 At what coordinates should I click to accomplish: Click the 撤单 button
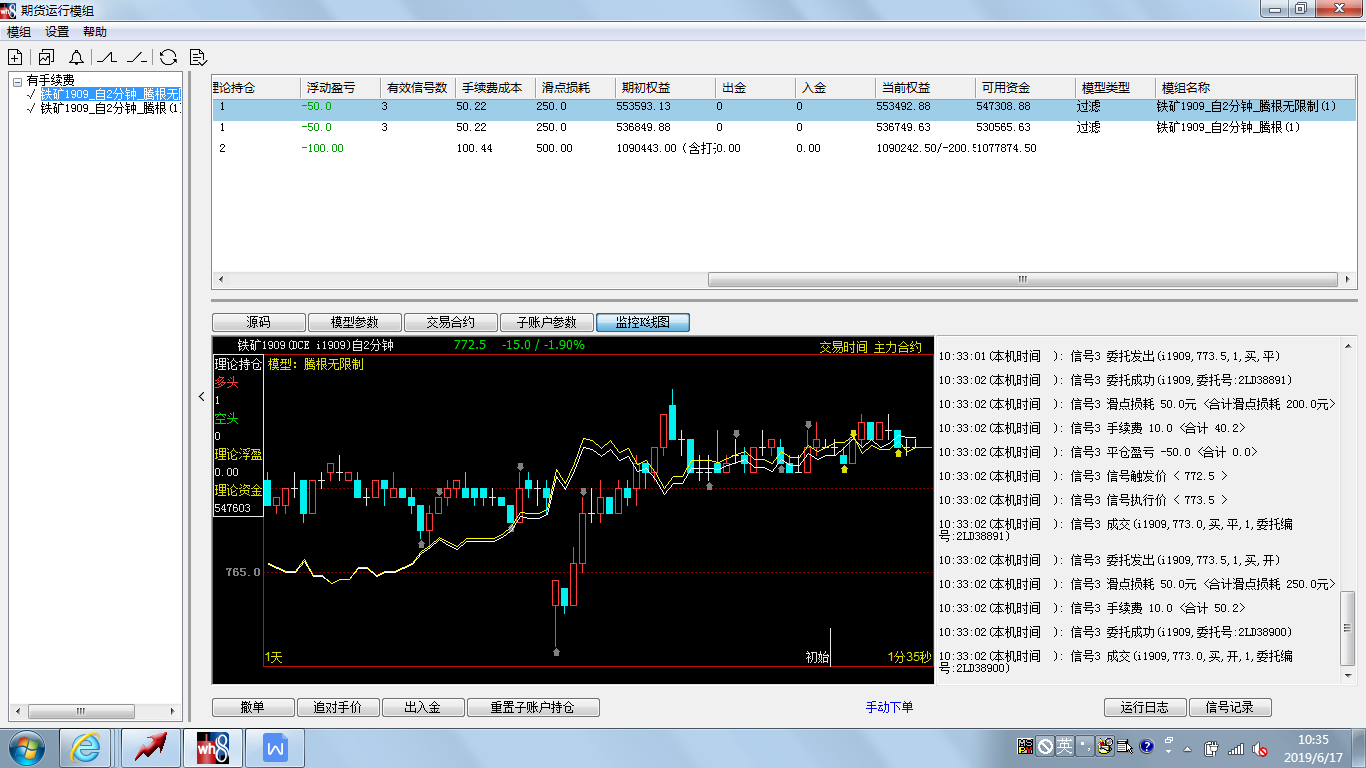[253, 707]
